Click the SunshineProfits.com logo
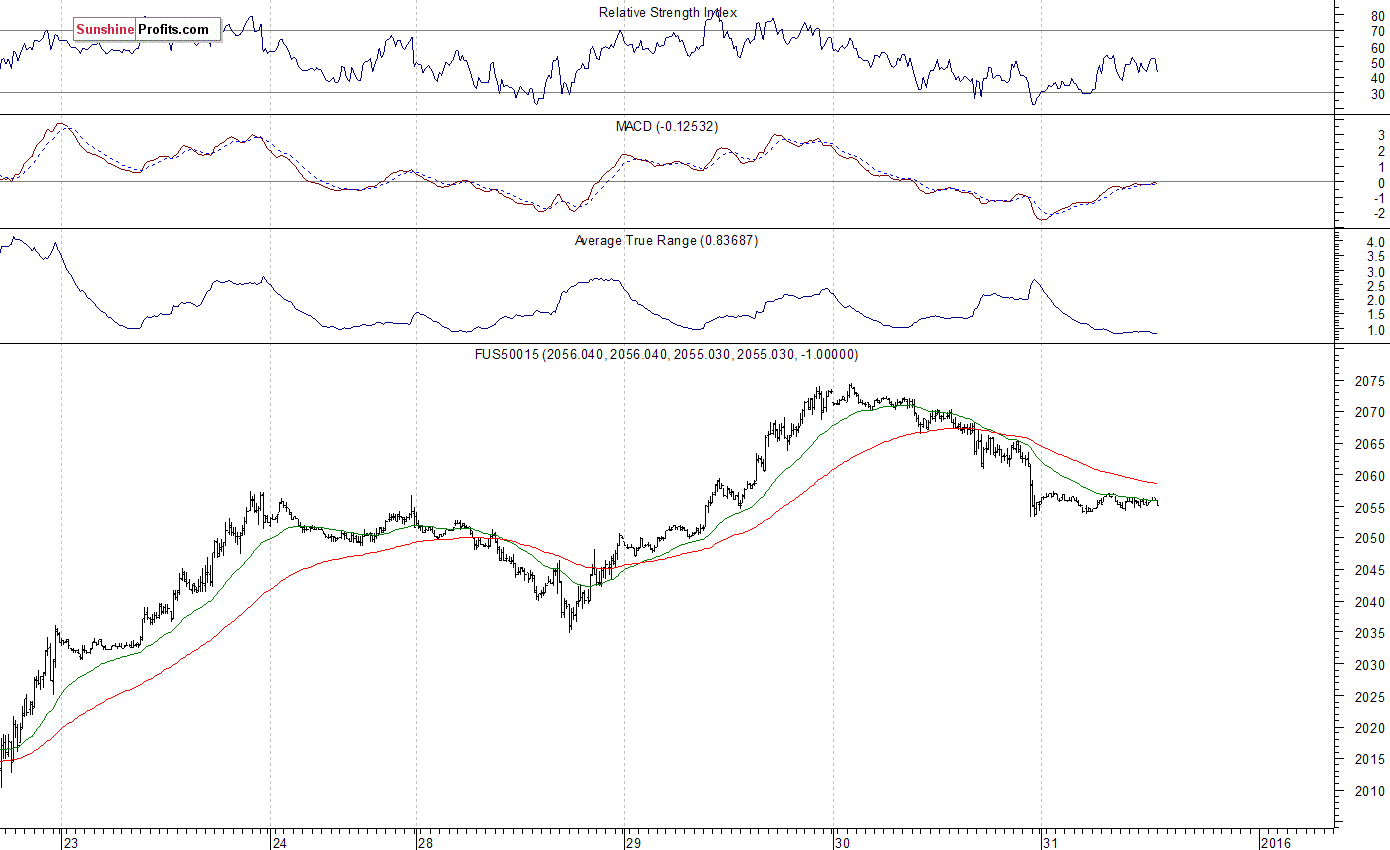Viewport: 1390px width, 850px height. (x=146, y=30)
